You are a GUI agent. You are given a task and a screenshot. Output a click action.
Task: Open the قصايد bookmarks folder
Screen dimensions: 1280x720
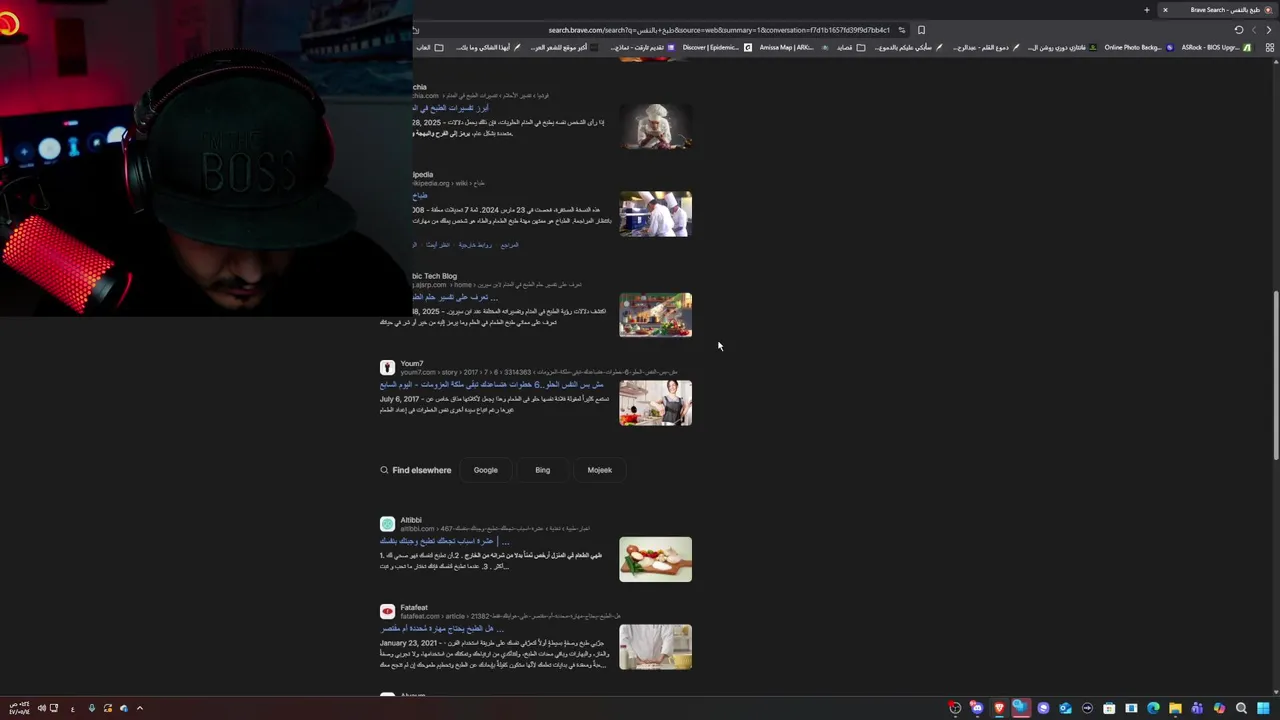[x=851, y=47]
